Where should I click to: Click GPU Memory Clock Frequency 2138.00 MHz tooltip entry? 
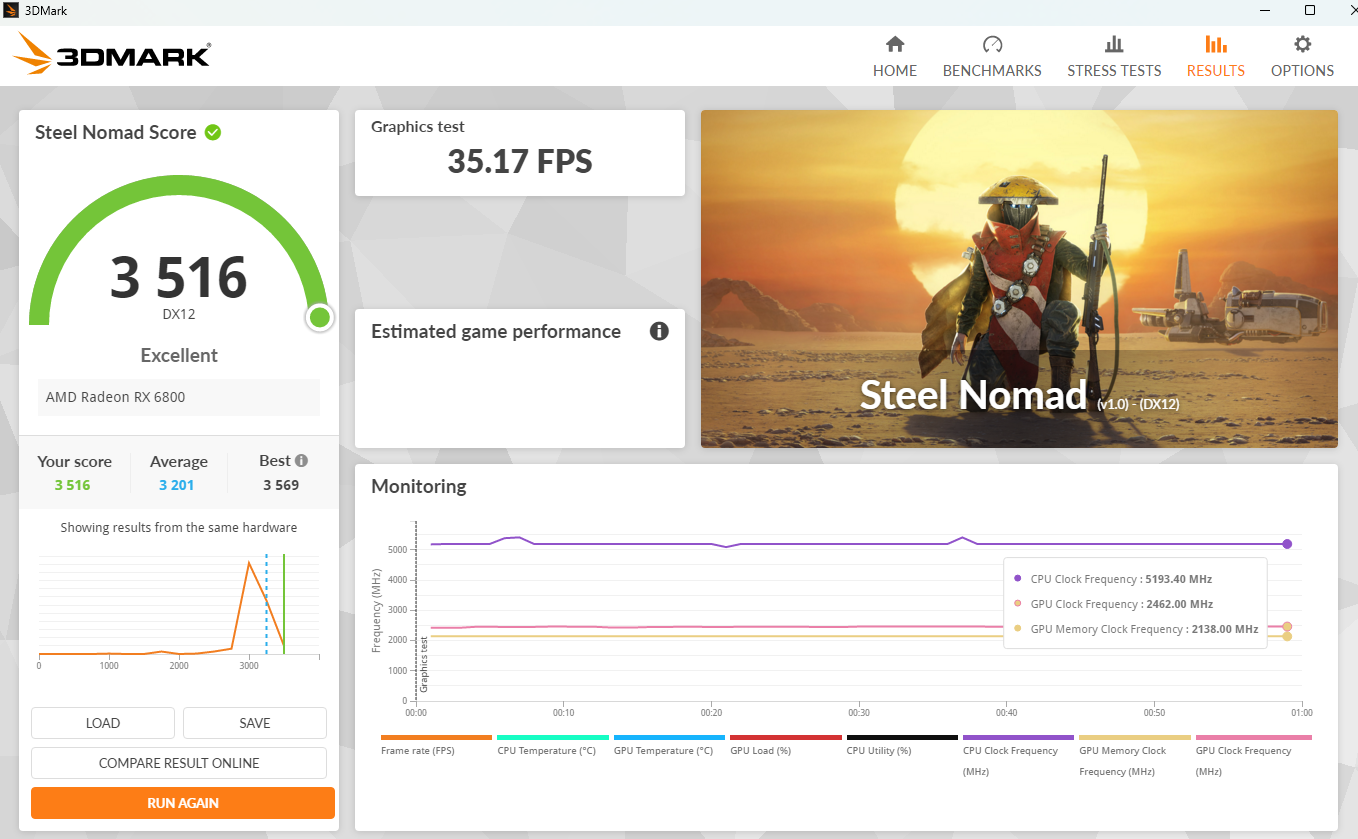pyautogui.click(x=1136, y=629)
